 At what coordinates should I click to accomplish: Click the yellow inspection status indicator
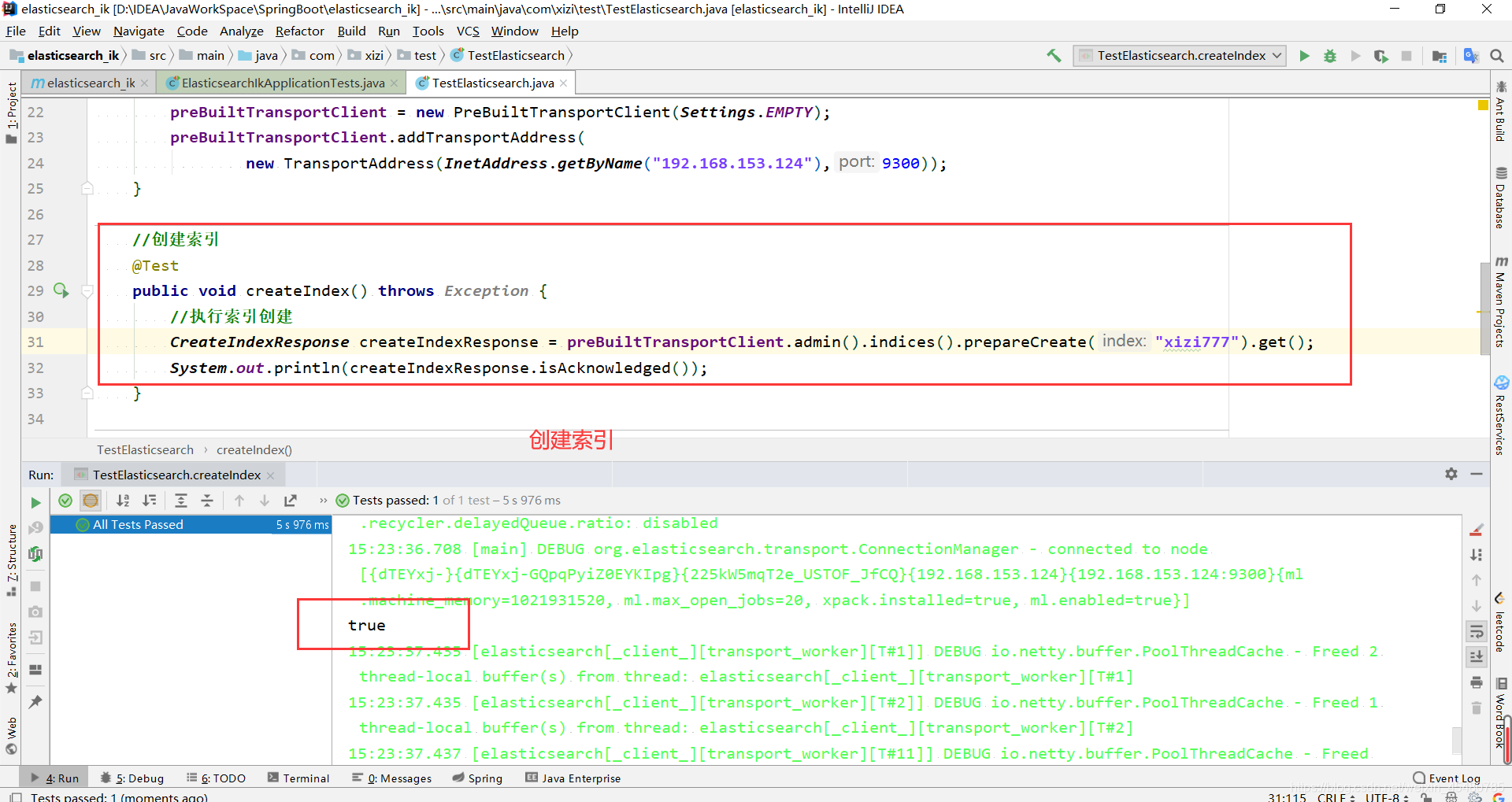(x=1484, y=105)
